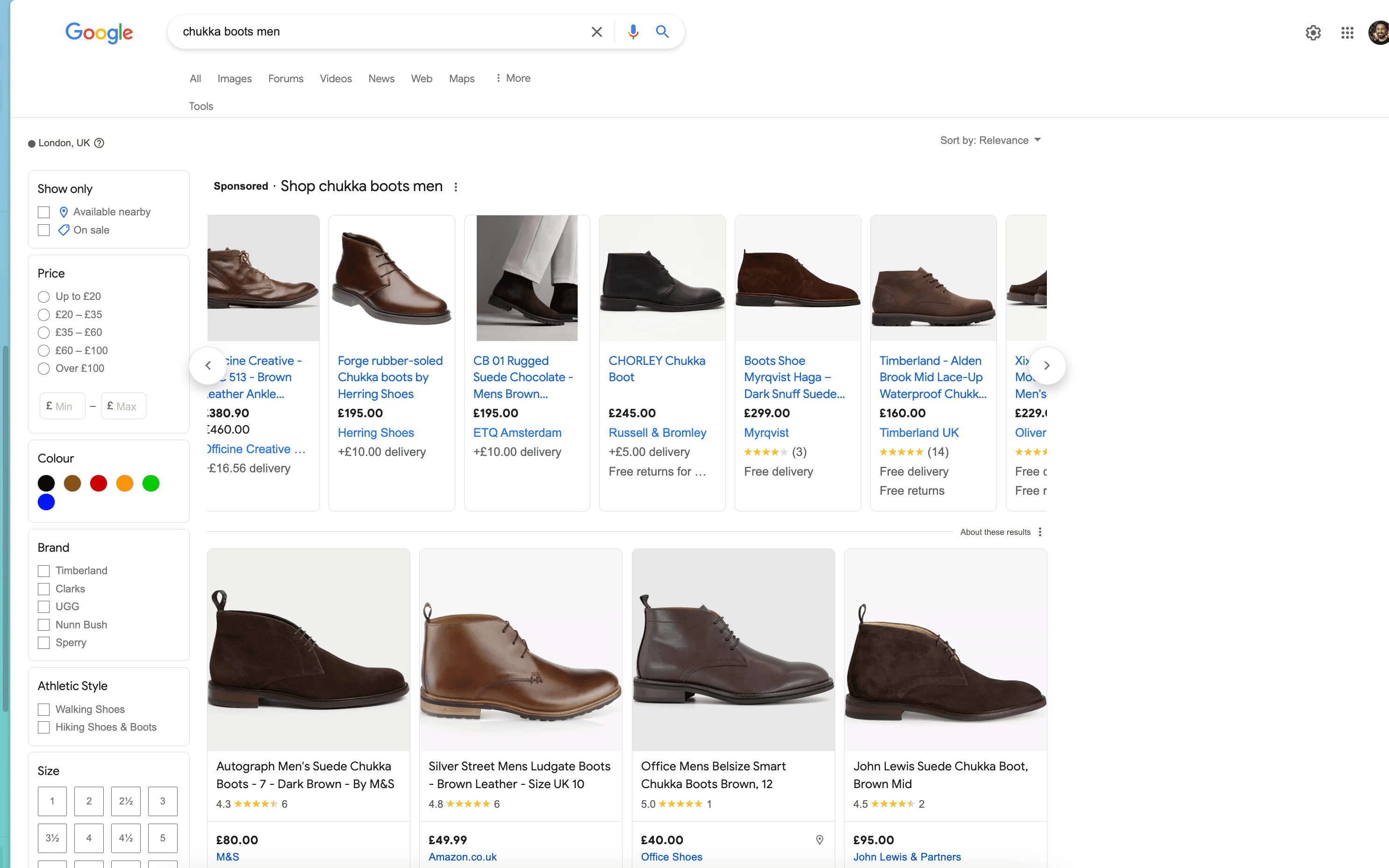The width and height of the screenshot is (1389, 868).
Task: Start voice search with the microphone icon
Action: [x=633, y=32]
